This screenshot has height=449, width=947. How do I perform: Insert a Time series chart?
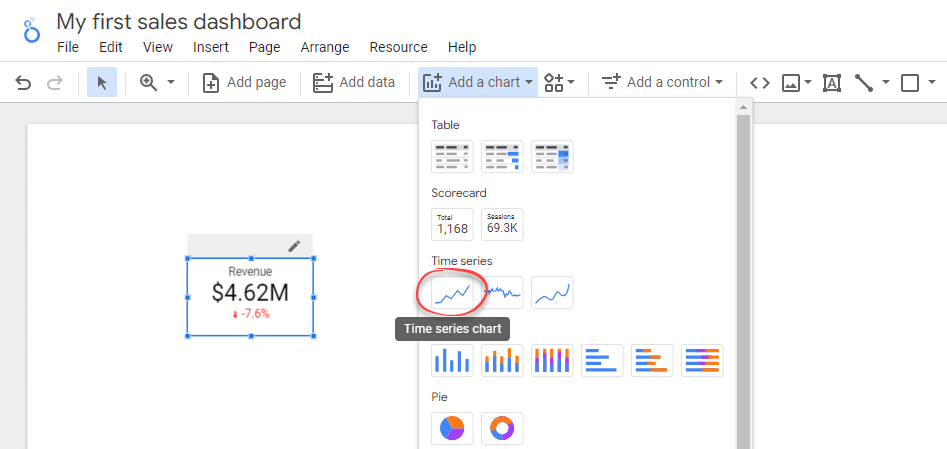coord(452,292)
